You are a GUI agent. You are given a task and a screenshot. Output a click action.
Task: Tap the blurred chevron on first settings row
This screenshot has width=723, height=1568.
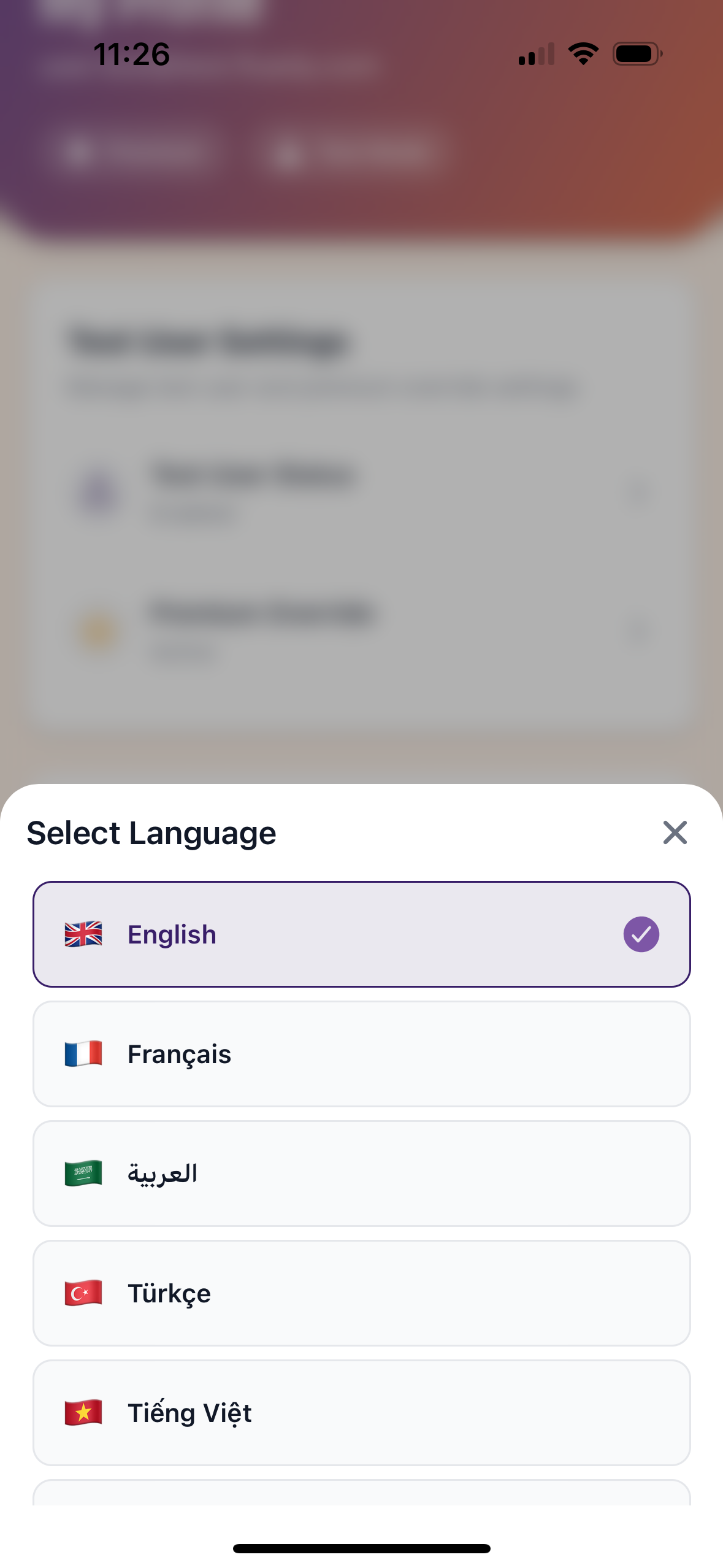pyautogui.click(x=639, y=494)
